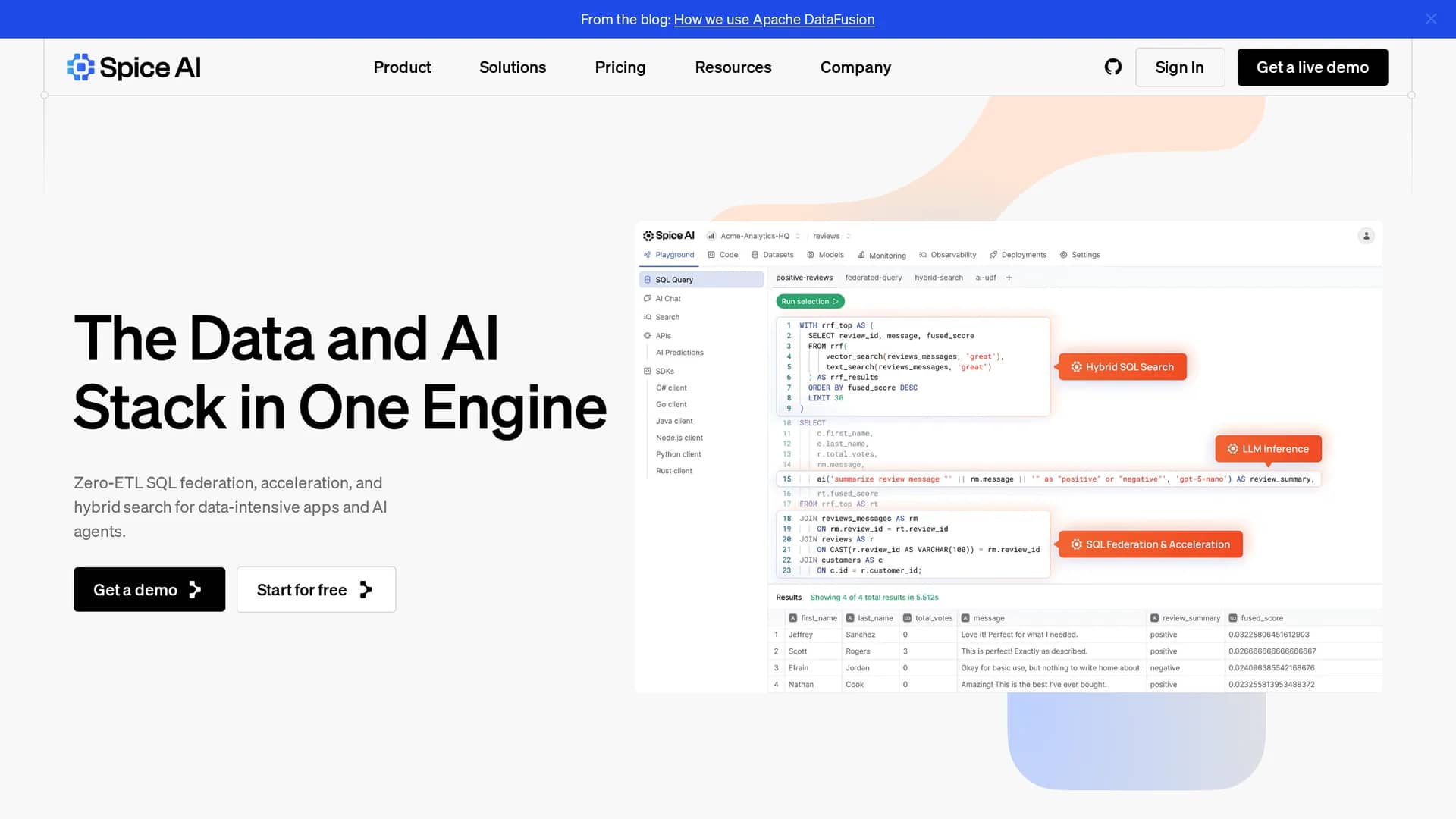Open C# client SDK entry

(x=671, y=388)
